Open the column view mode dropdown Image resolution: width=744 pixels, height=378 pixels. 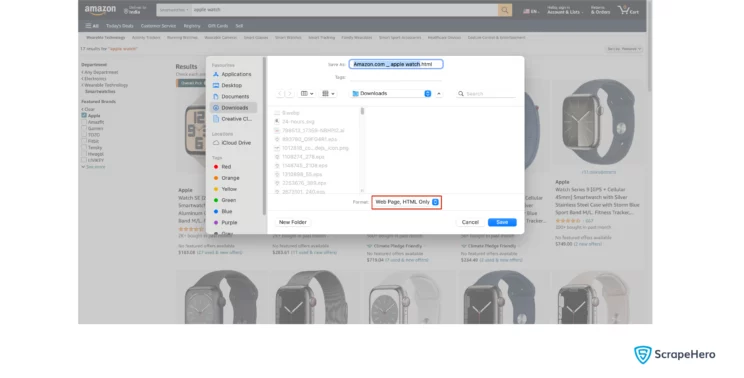[x=307, y=94]
